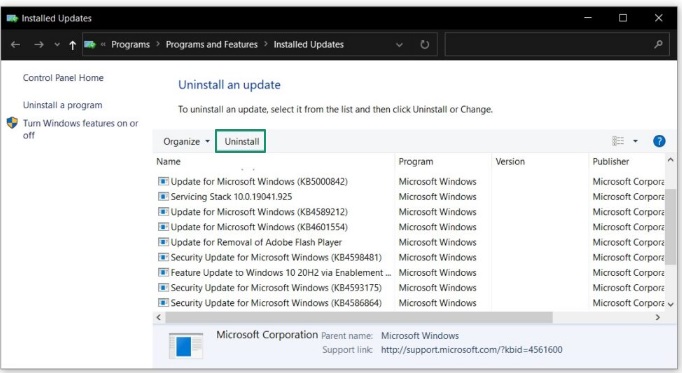
Task: Go back using the back arrow
Action: click(x=15, y=44)
